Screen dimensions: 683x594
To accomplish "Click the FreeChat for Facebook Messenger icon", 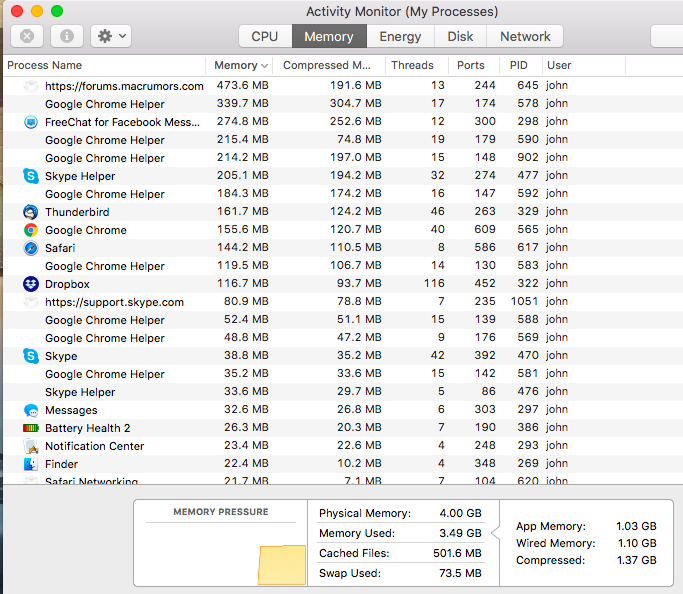I will point(30,122).
